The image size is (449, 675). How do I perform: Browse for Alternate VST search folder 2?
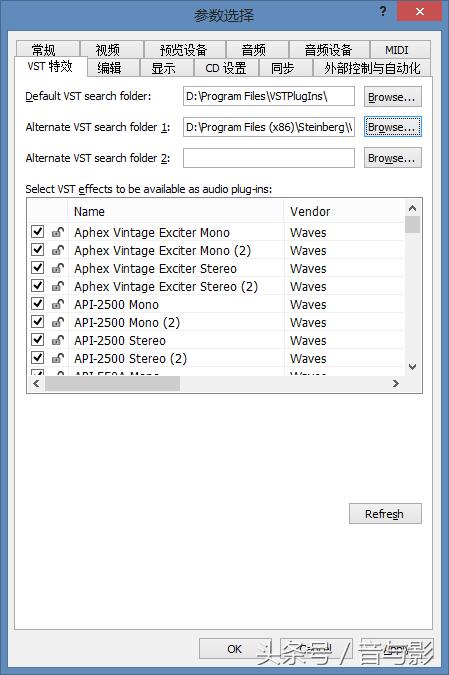coord(392,158)
